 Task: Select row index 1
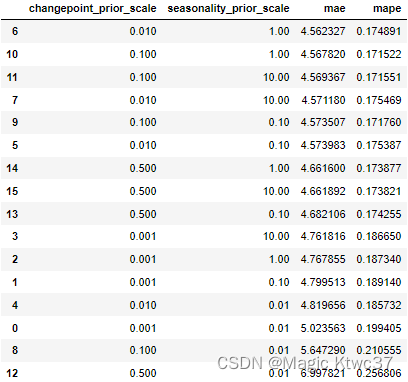[x=15, y=282]
